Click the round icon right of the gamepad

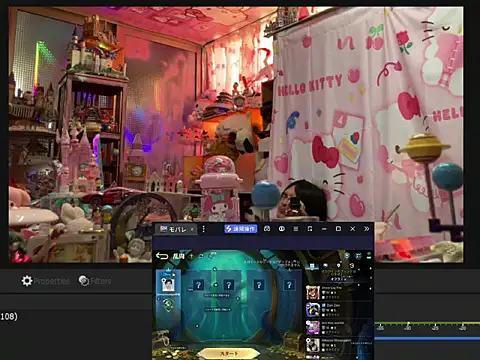click(x=281, y=229)
